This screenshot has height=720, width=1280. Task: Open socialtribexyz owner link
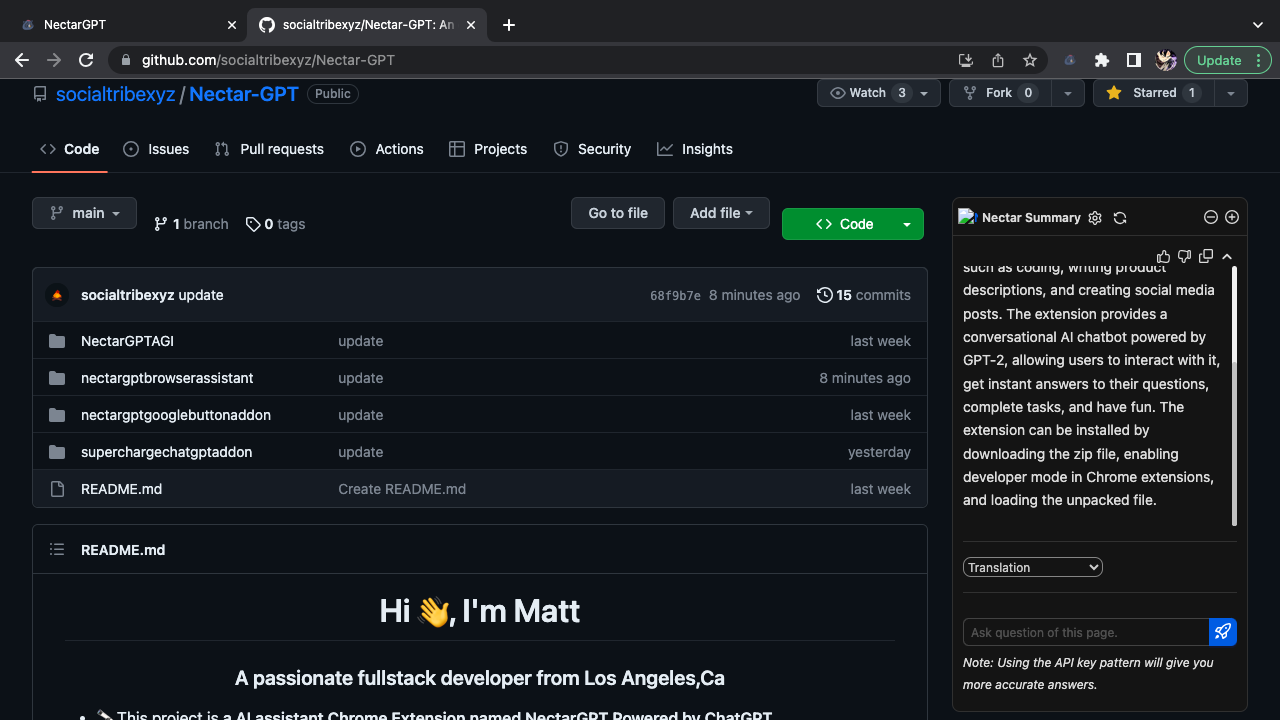click(x=115, y=94)
